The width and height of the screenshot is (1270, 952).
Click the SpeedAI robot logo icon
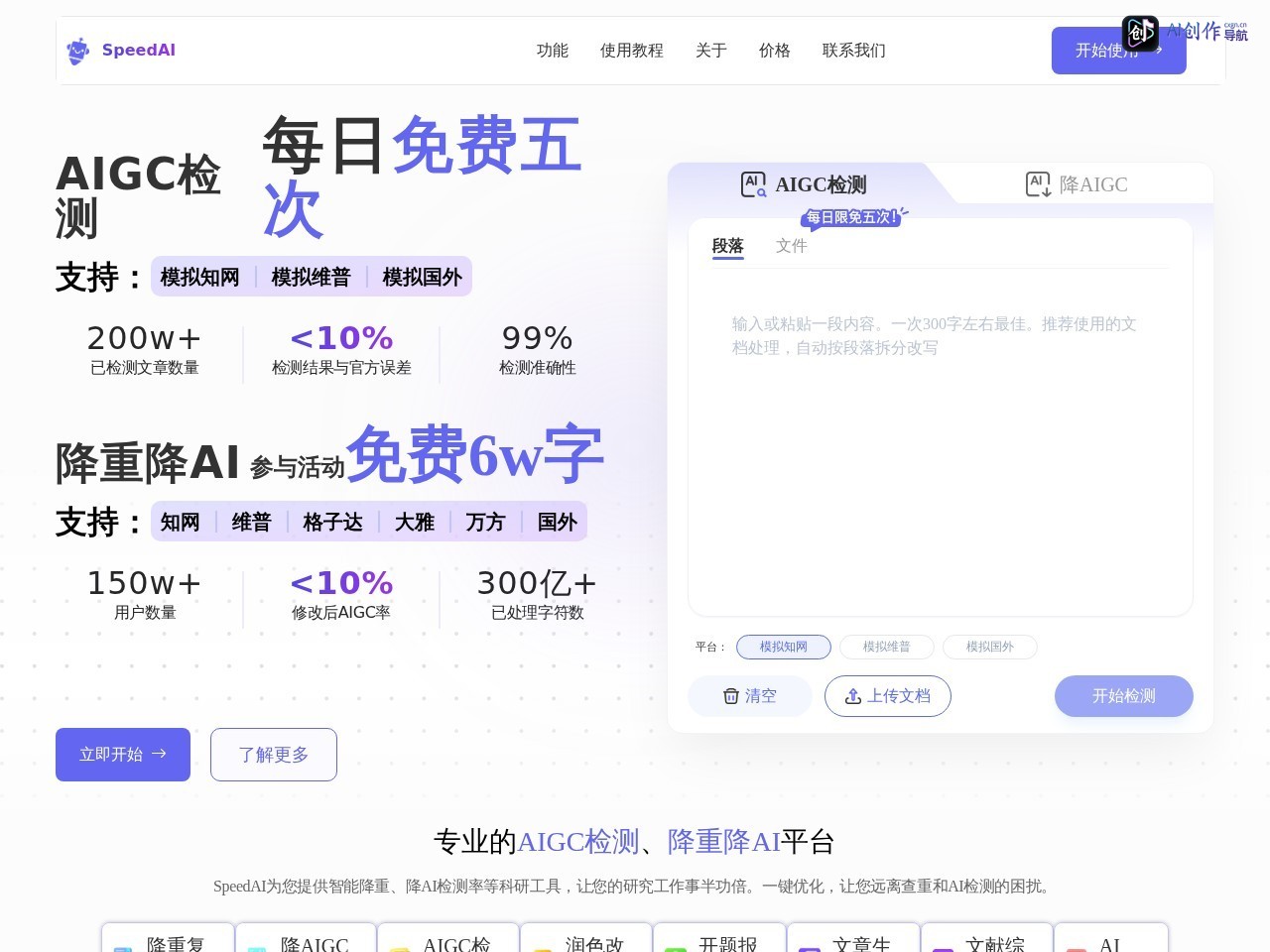pyautogui.click(x=77, y=51)
